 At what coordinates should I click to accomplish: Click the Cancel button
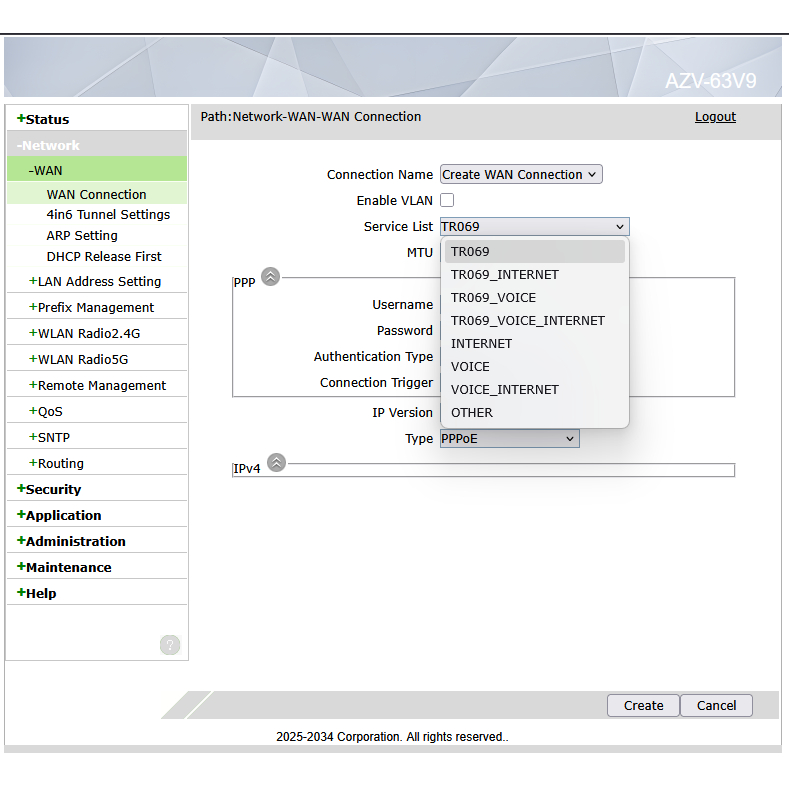pos(716,705)
